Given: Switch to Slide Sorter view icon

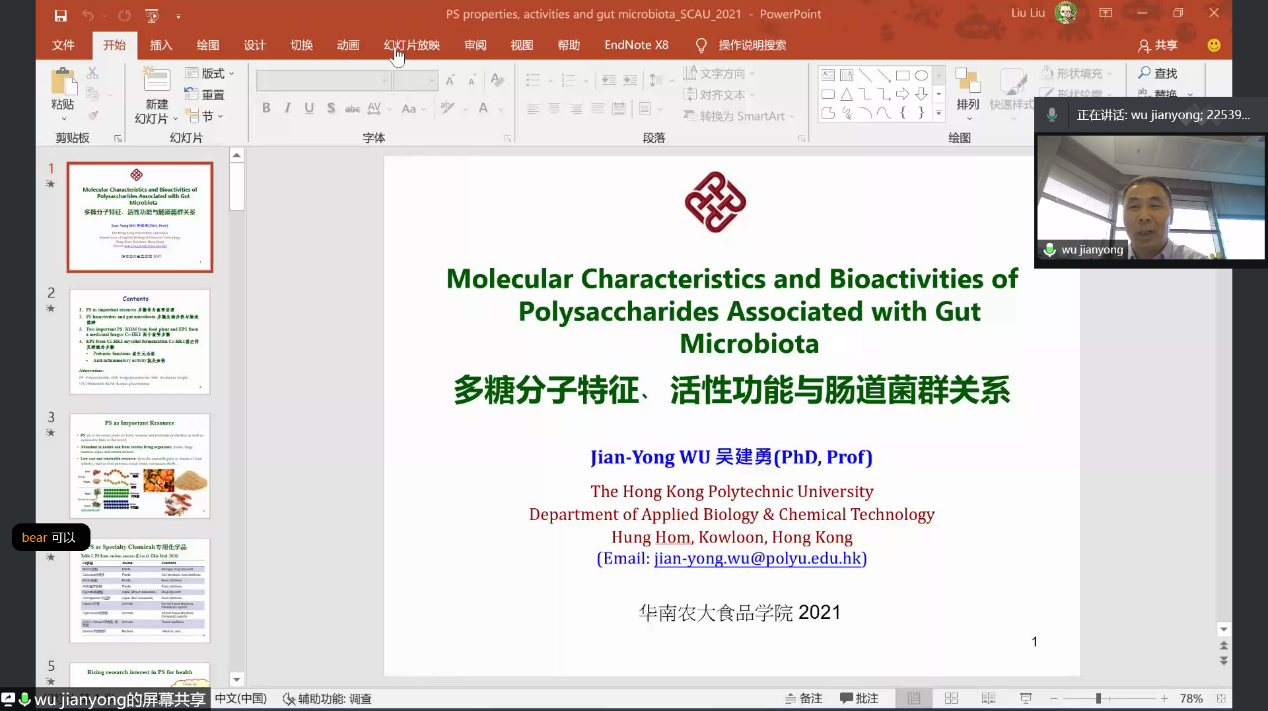Looking at the screenshot, I should click(x=951, y=698).
